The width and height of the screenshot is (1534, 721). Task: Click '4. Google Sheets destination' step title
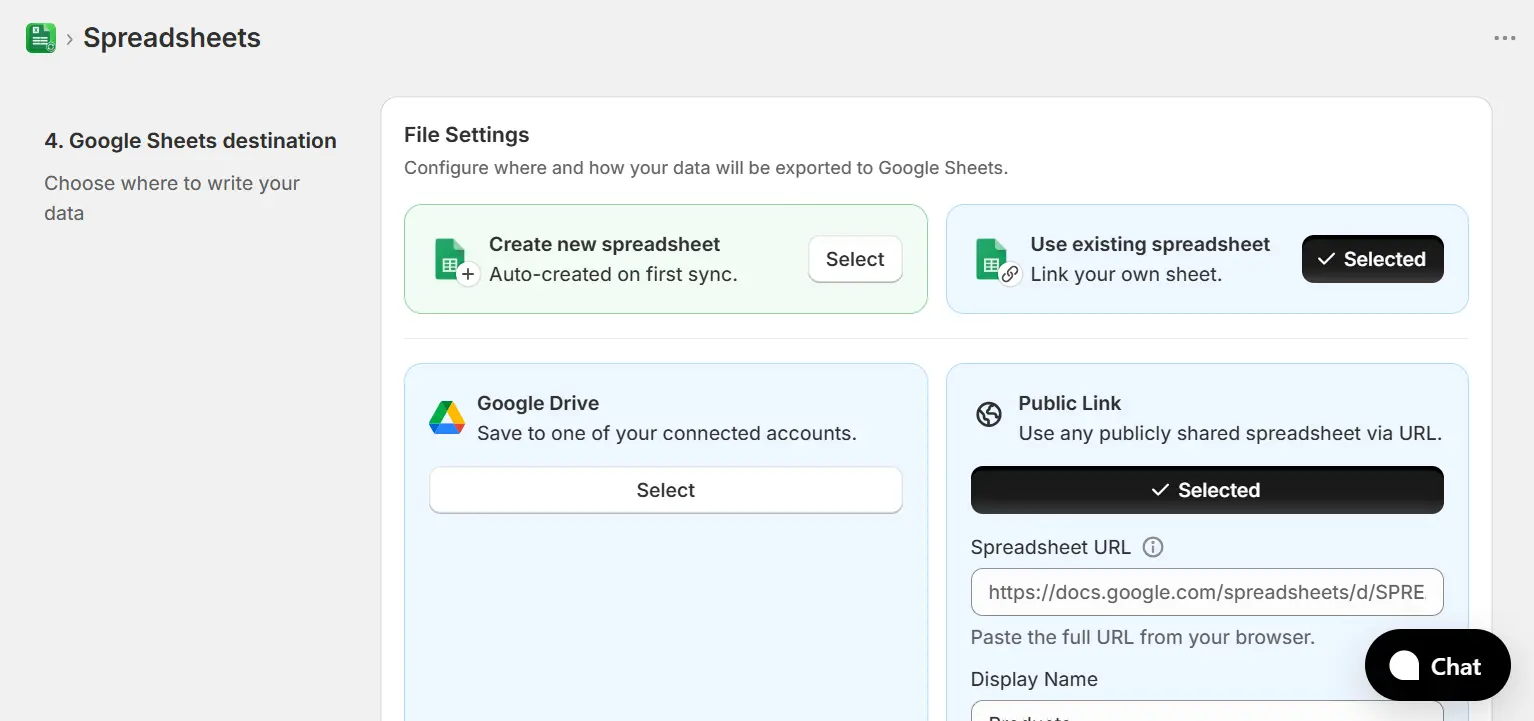coord(190,141)
